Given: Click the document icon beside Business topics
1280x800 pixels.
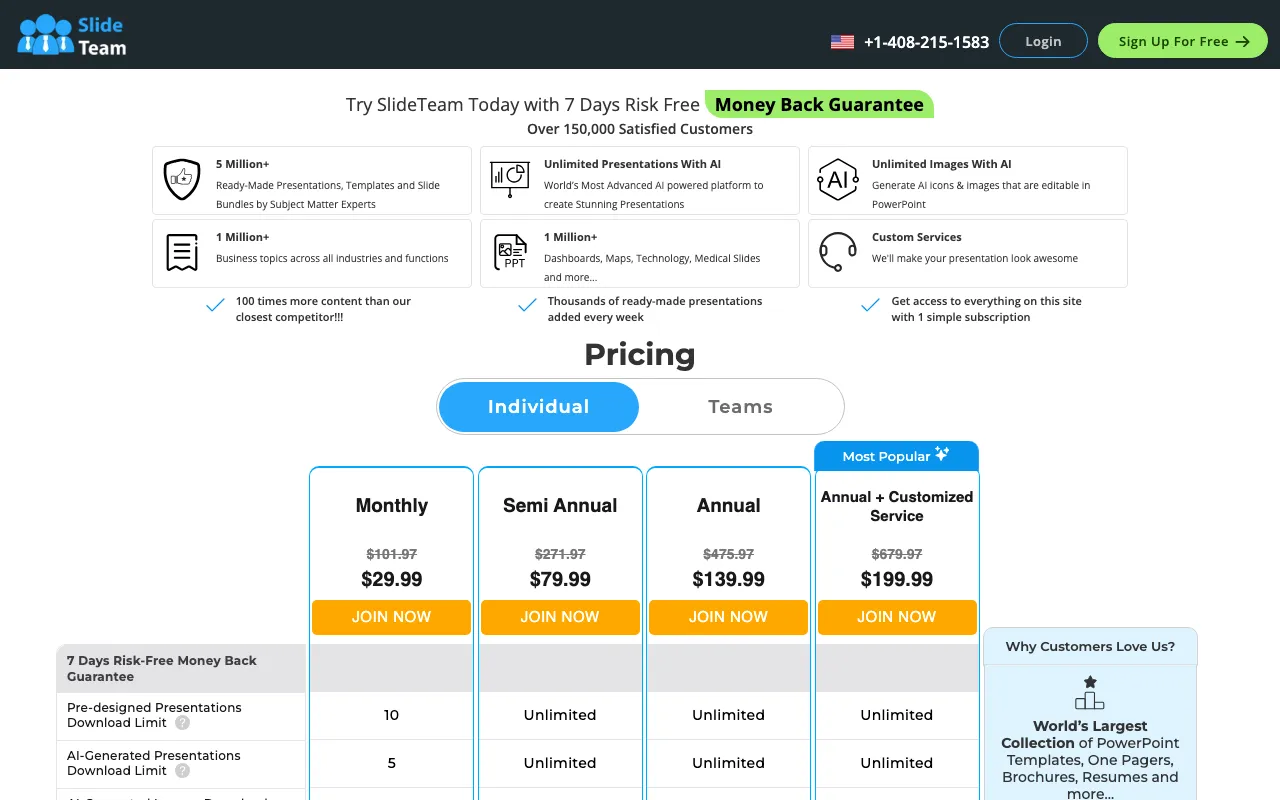Looking at the screenshot, I should pyautogui.click(x=182, y=253).
